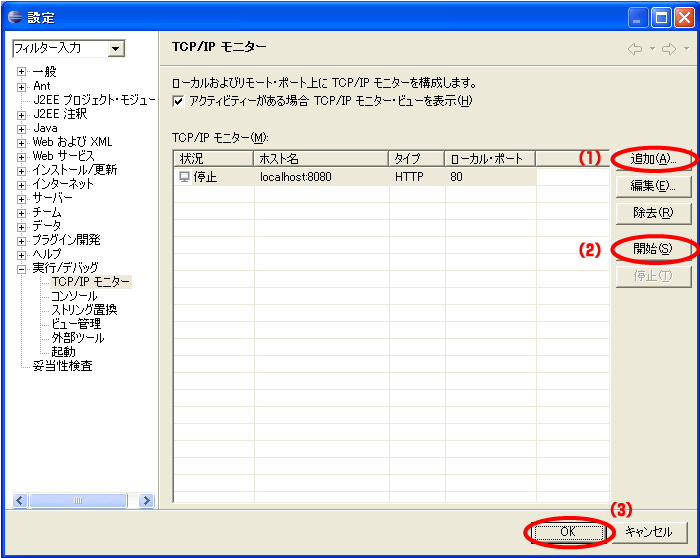Close the 設定 window

(684, 18)
